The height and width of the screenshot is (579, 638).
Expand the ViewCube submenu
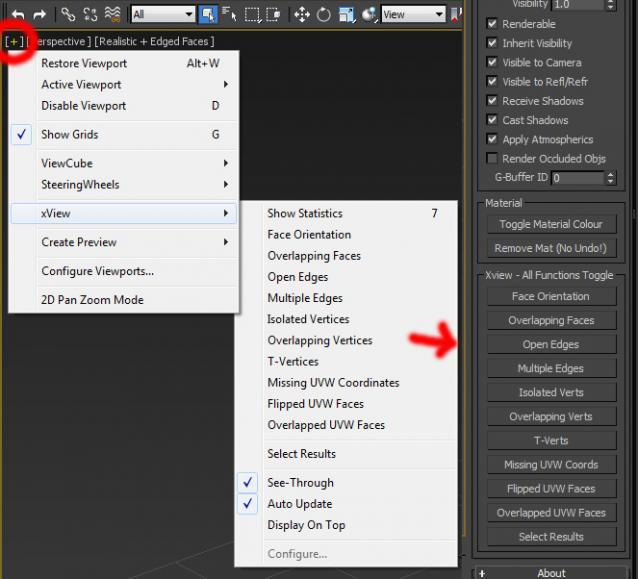(x=124, y=164)
